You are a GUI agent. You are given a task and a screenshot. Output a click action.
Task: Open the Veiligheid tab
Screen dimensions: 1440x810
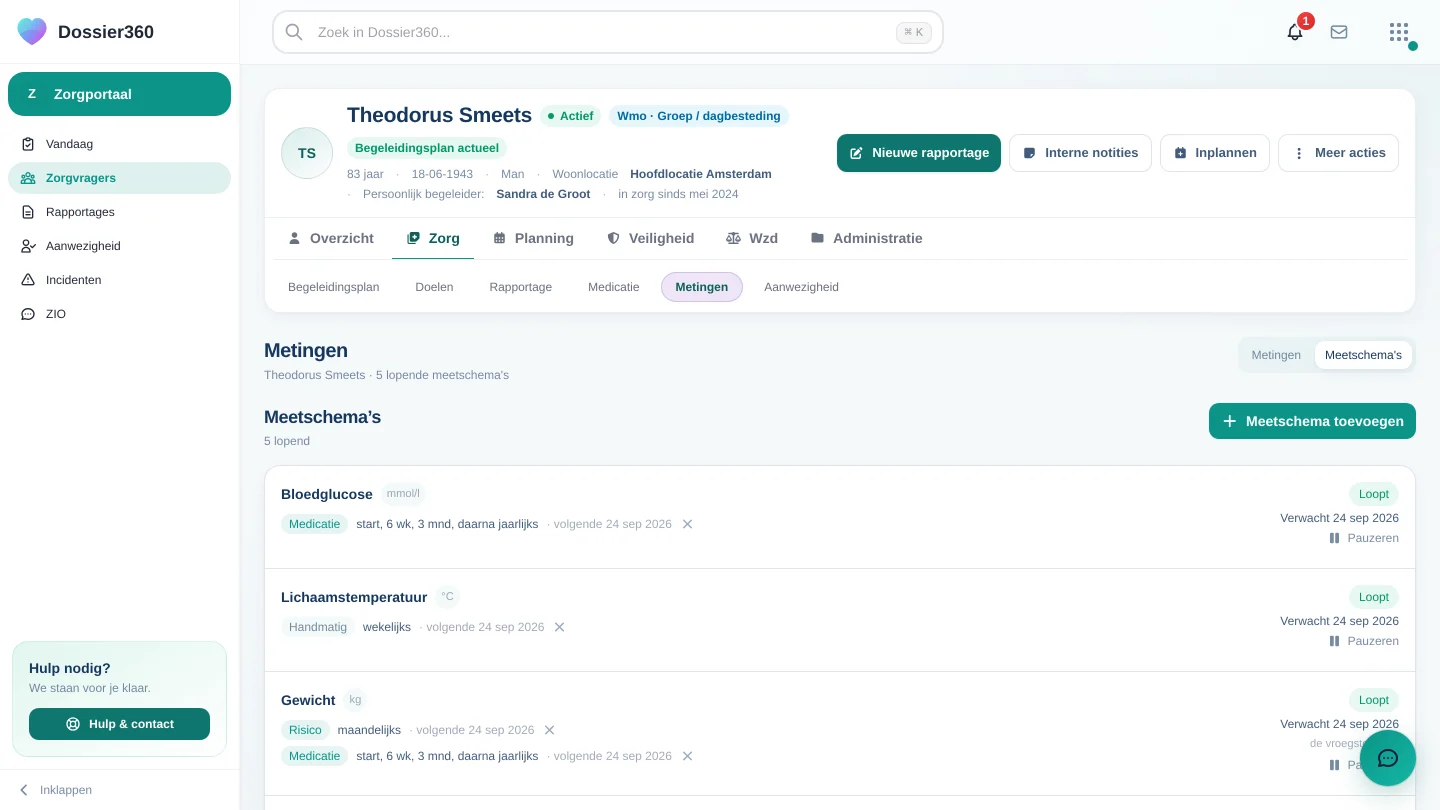[x=650, y=238]
